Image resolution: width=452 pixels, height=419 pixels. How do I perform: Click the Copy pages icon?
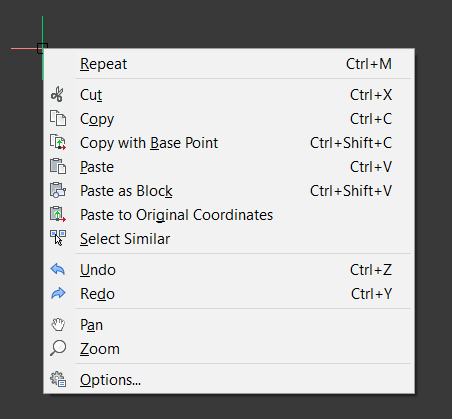(x=58, y=119)
